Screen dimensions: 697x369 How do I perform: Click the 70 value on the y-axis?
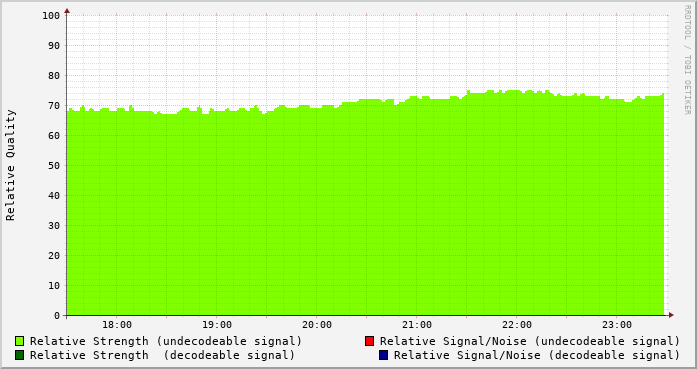54,106
